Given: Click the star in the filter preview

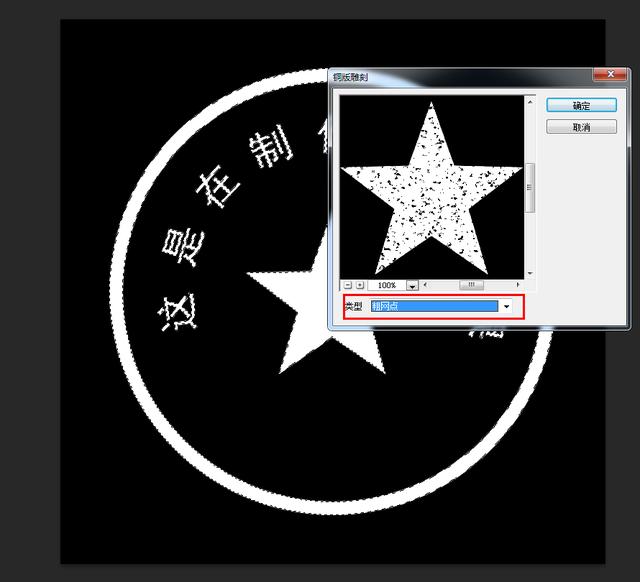Looking at the screenshot, I should (x=431, y=191).
